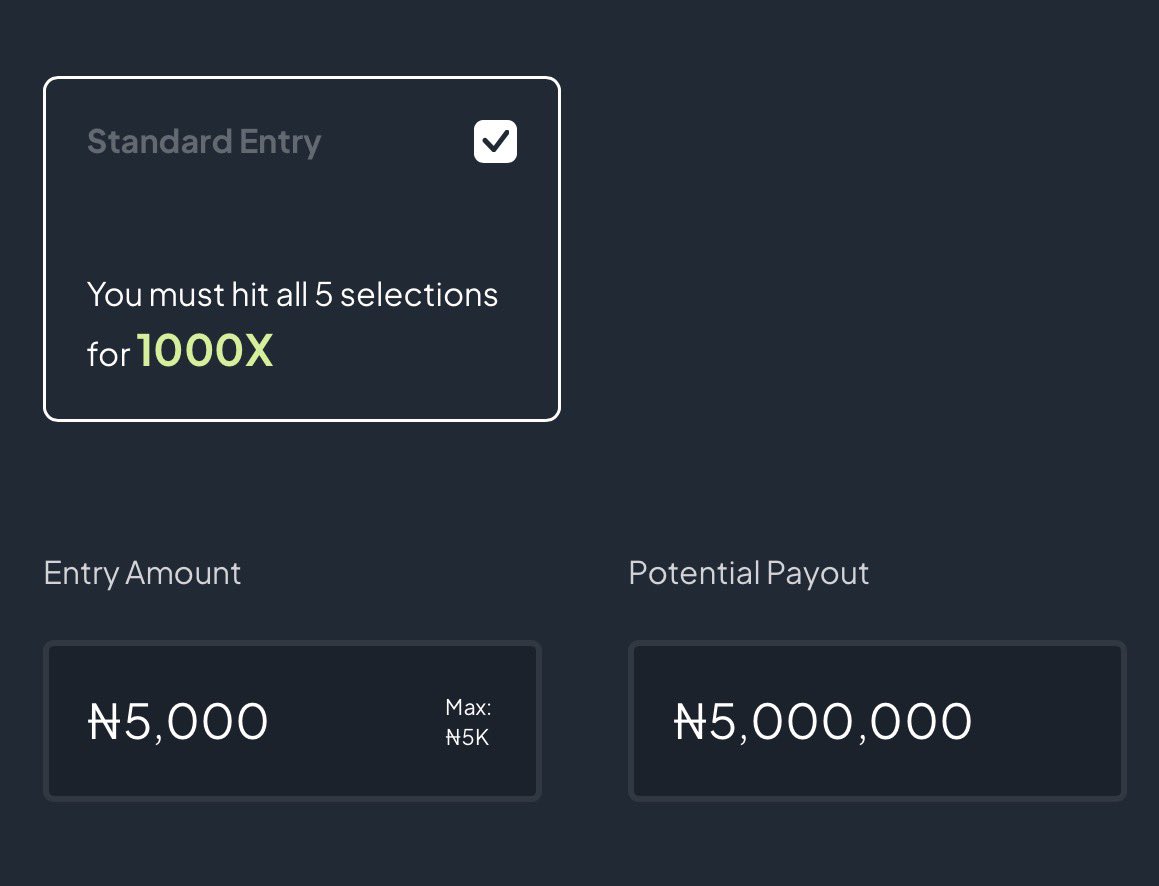Click the Naira symbol in Potential Payout
The width and height of the screenshot is (1159, 886).
[x=691, y=721]
